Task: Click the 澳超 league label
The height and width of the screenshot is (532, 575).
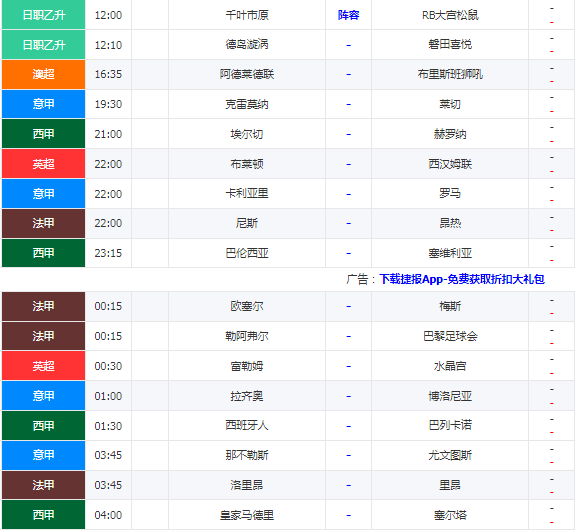Action: click(x=43, y=74)
